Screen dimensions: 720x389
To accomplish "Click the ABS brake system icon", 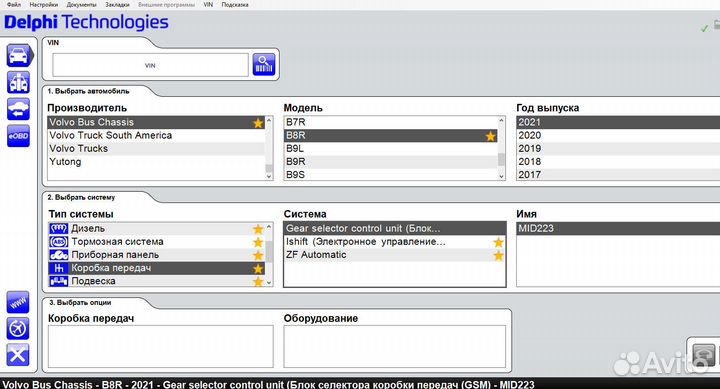I will pos(58,242).
